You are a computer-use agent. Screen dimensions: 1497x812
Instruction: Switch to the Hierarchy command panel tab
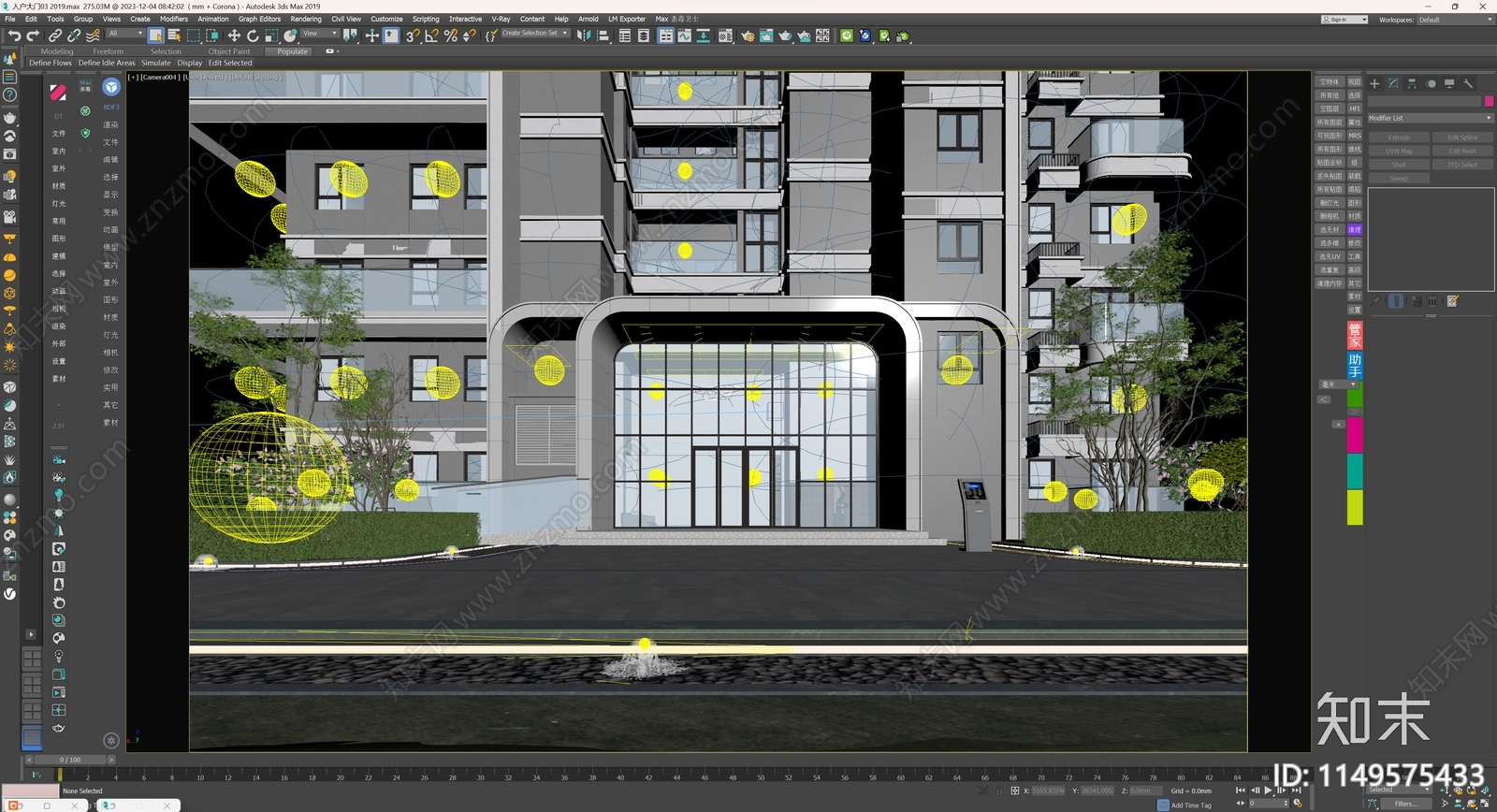(1412, 83)
